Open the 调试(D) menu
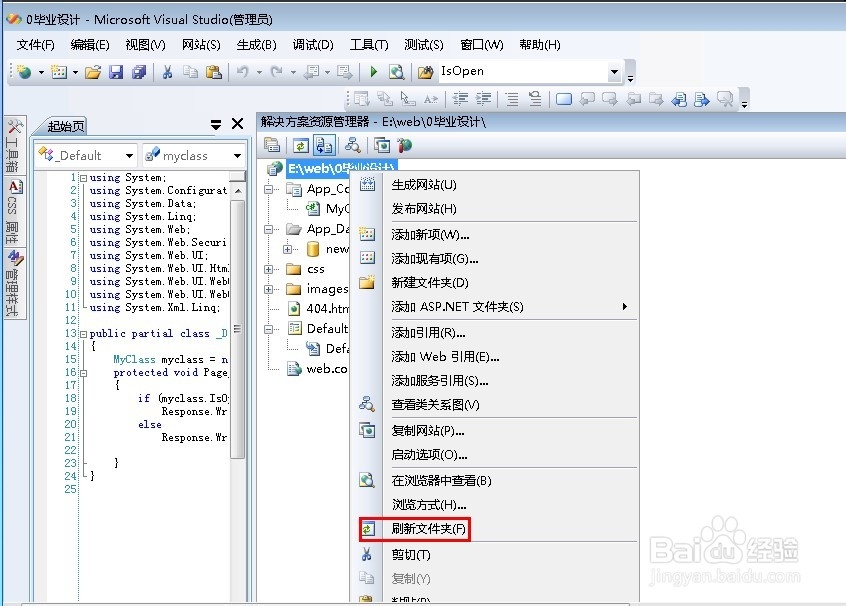Screen dimensions: 846x606 coord(313,45)
